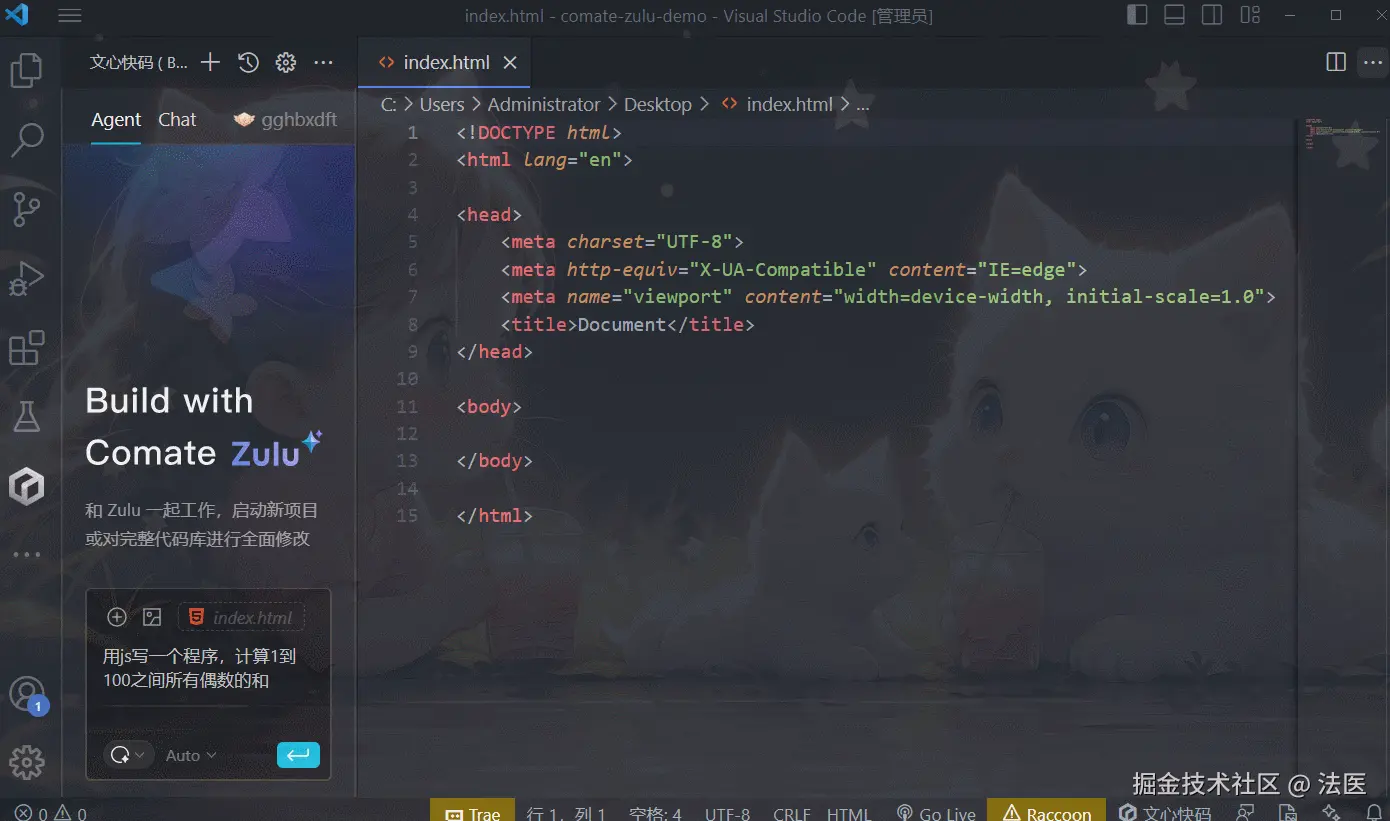Click the Desktop breadcrumb segment
The width and height of the screenshot is (1390, 821).
pyautogui.click(x=658, y=104)
